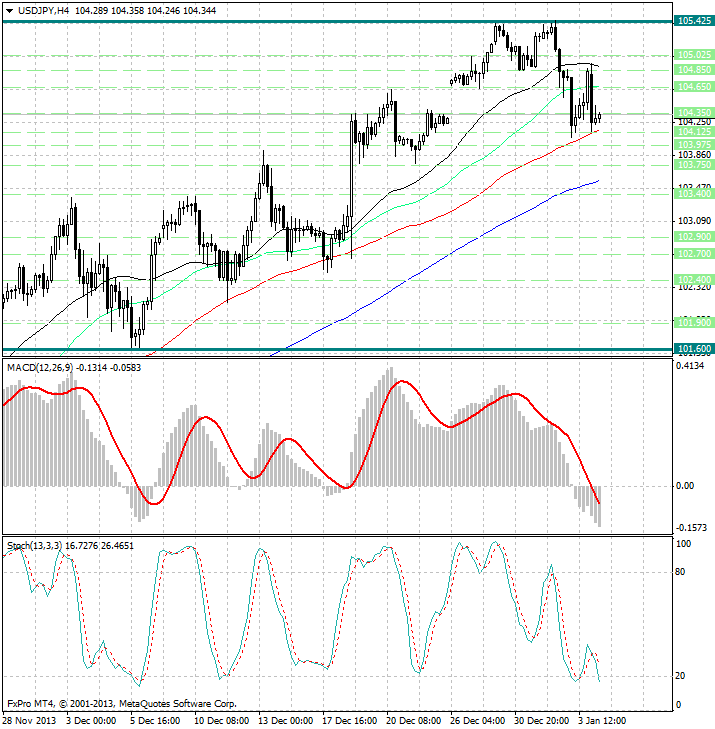The height and width of the screenshot is (729, 715).
Task: Click the 102.700 price level label
Action: (x=694, y=254)
